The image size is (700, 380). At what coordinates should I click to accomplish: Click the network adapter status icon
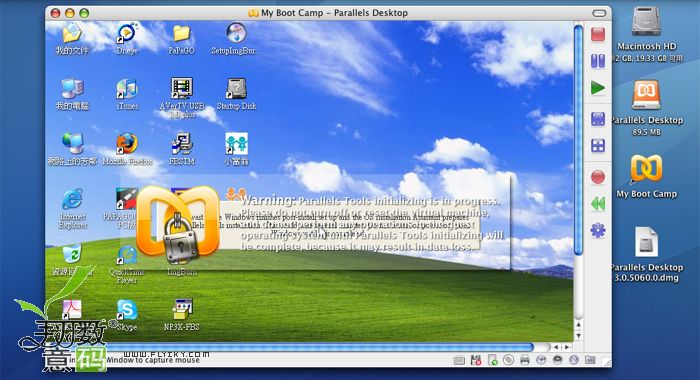(x=541, y=360)
